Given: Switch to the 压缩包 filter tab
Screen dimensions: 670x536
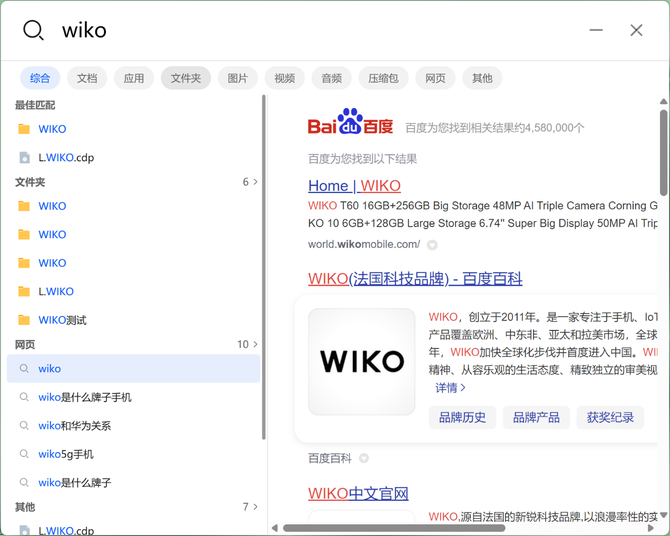Looking at the screenshot, I should pos(383,78).
